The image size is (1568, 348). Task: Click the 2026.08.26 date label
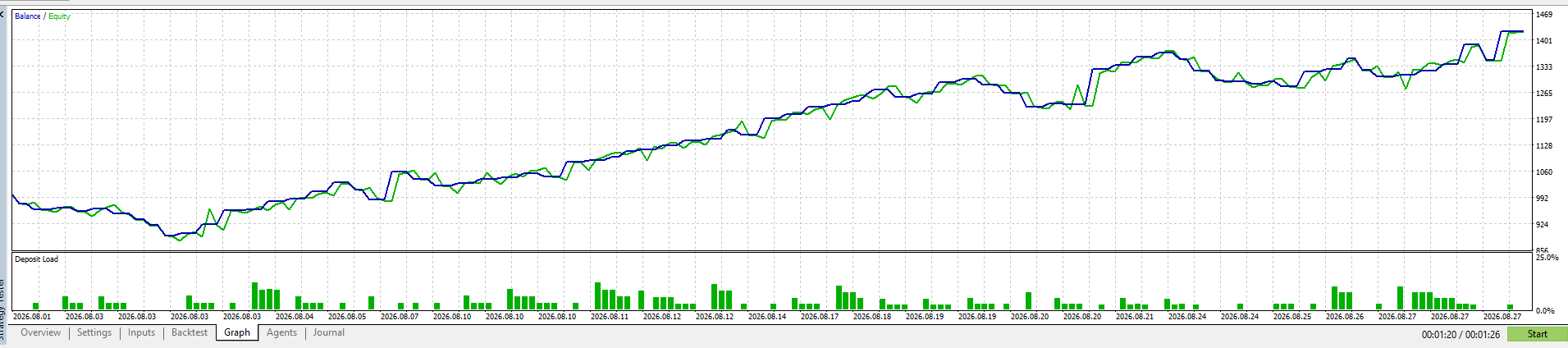tap(1345, 317)
